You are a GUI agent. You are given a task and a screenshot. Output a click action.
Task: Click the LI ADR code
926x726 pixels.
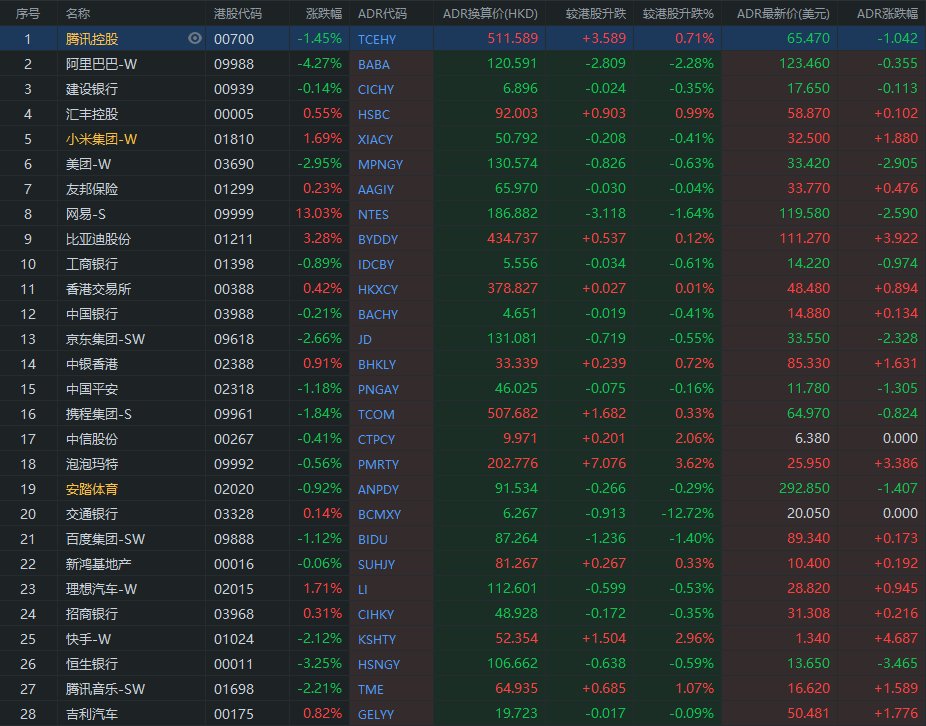click(362, 590)
